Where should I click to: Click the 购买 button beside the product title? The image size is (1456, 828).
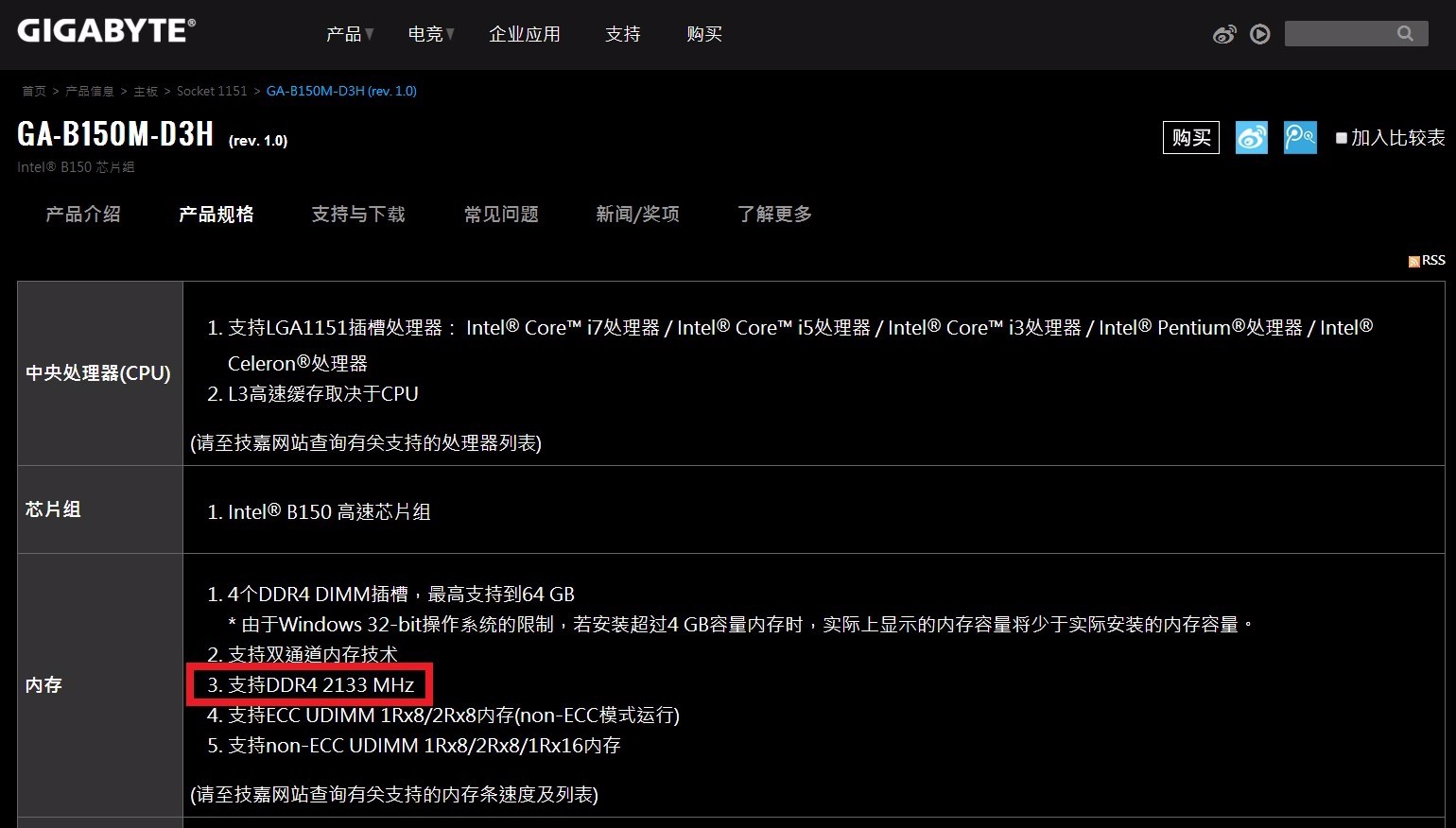pos(1191,138)
